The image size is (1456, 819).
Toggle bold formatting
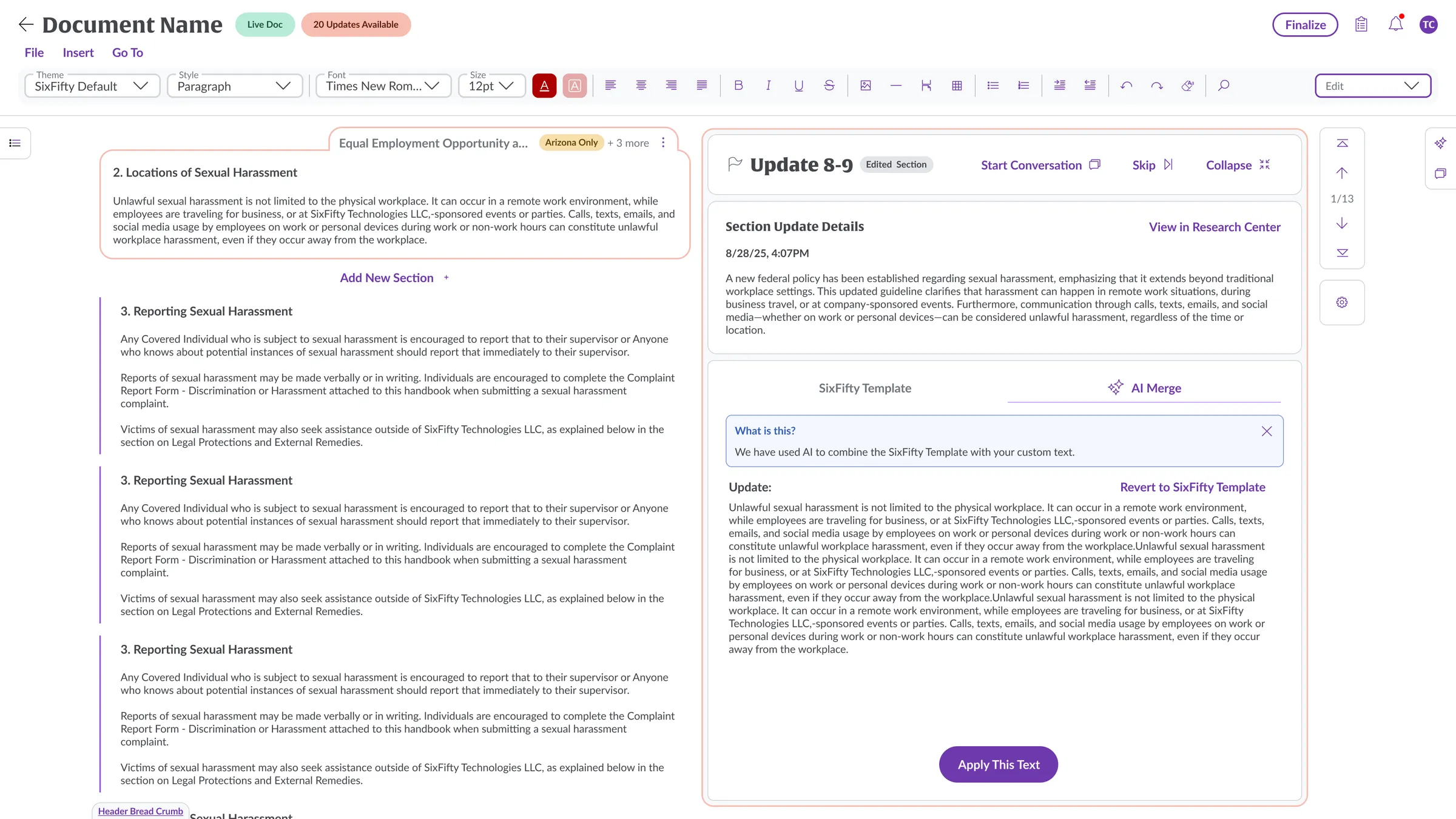pyautogui.click(x=738, y=86)
